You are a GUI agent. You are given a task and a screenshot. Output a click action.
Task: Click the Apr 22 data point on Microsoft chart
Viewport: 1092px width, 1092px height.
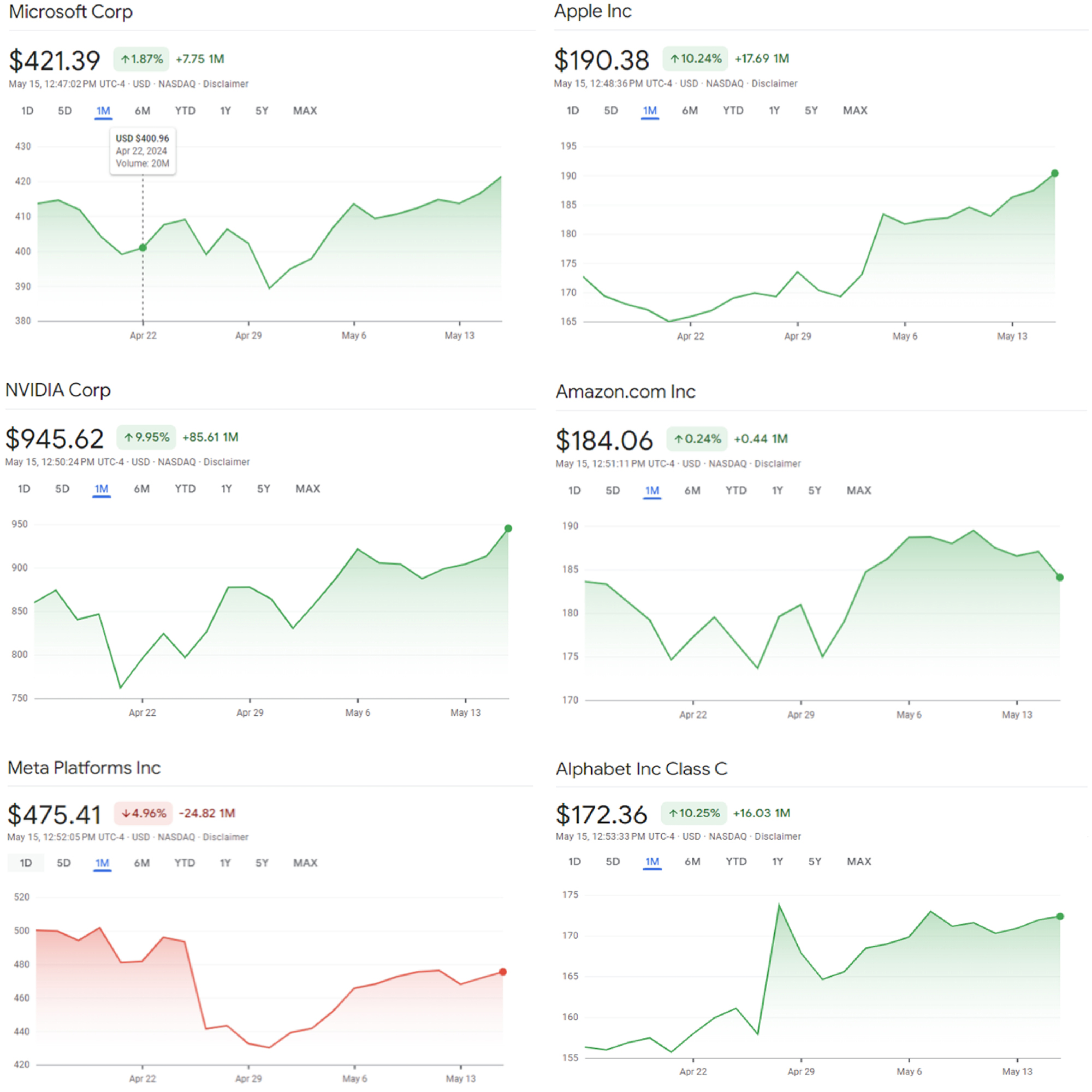point(143,247)
